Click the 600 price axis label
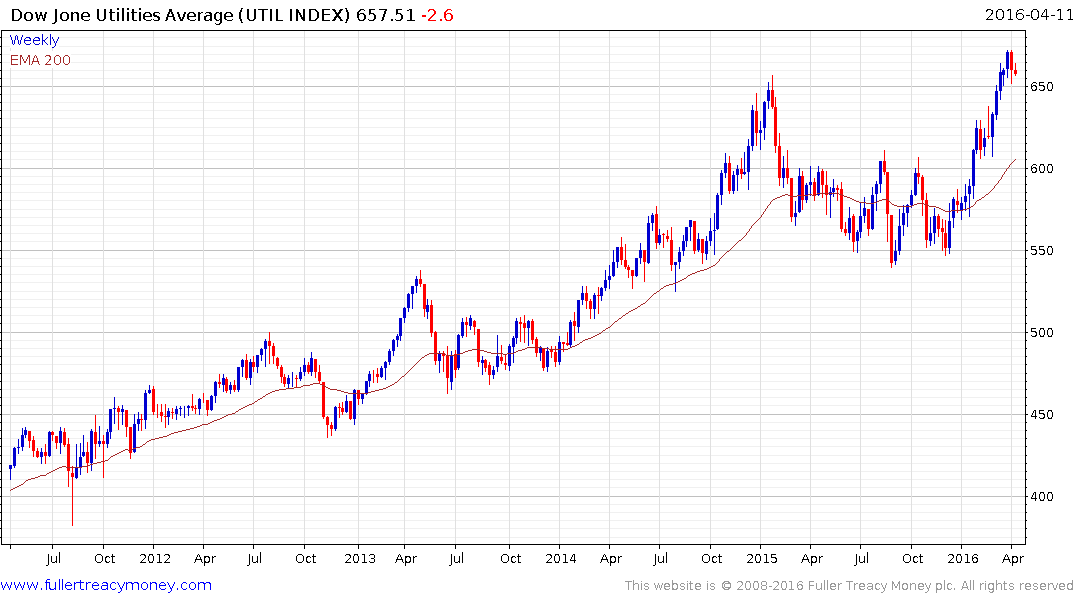This screenshot has width=1075, height=600. (1041, 169)
